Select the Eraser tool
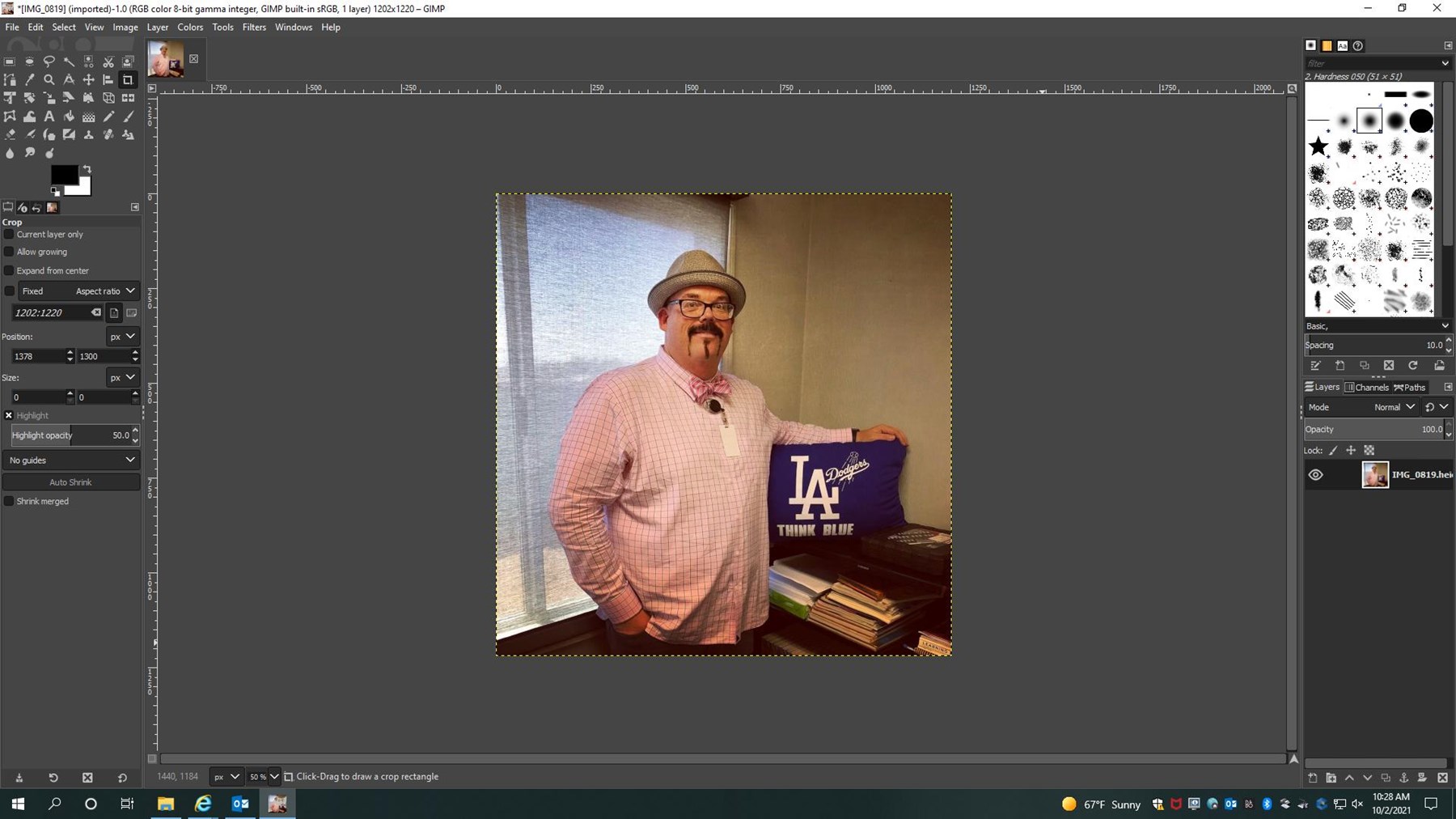The image size is (1456, 819). coord(10,135)
